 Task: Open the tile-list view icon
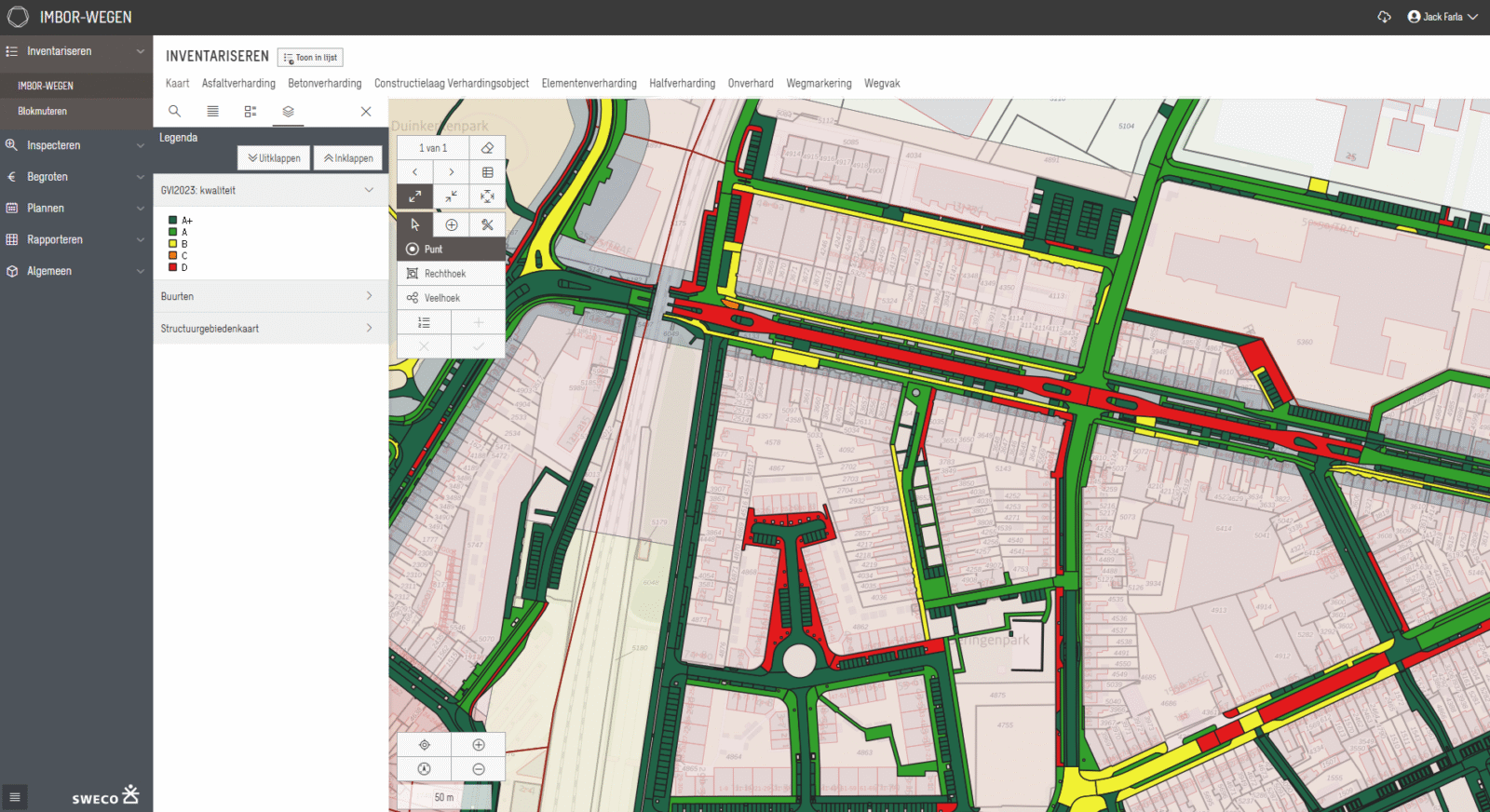[x=251, y=111]
